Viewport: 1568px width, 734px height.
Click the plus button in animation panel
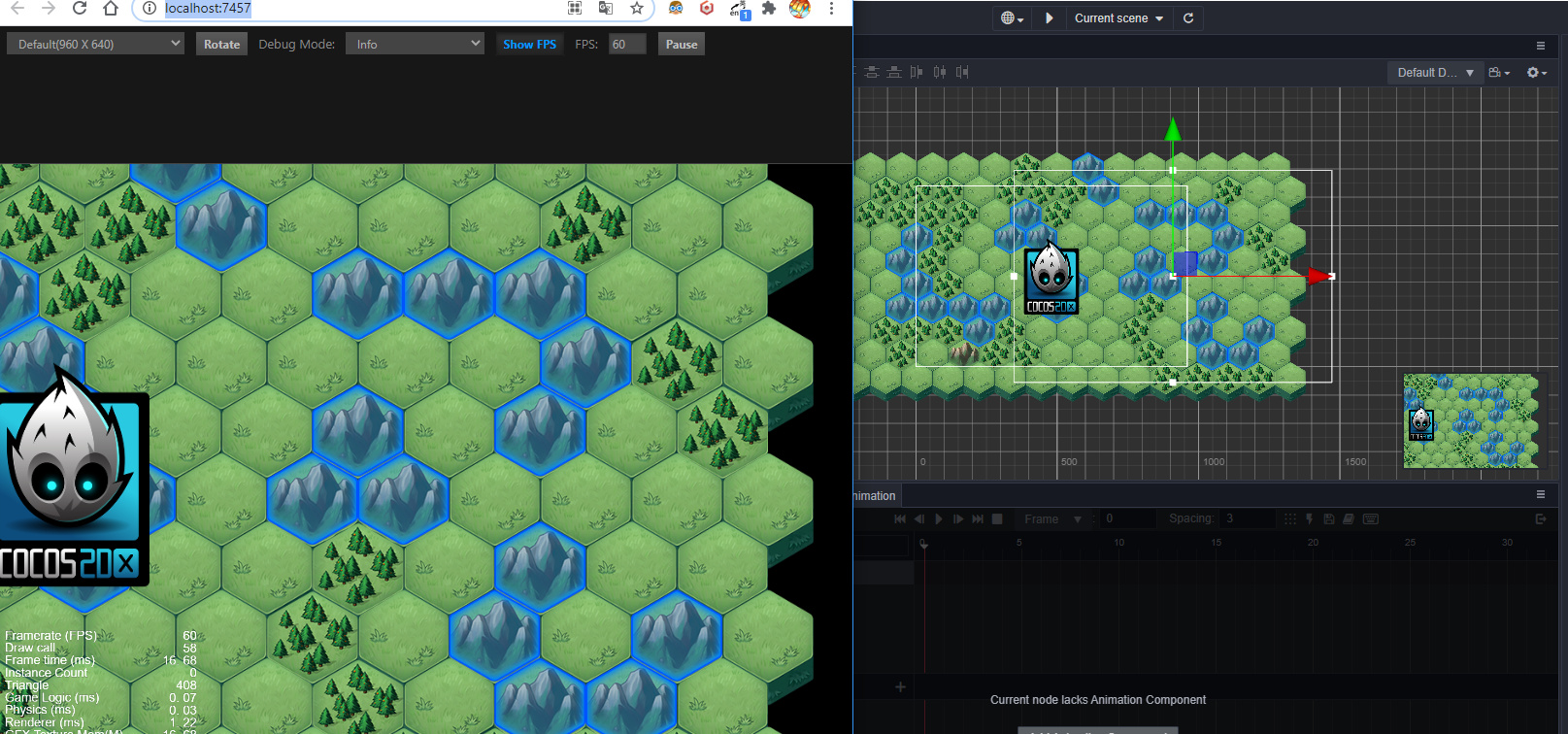(x=900, y=687)
